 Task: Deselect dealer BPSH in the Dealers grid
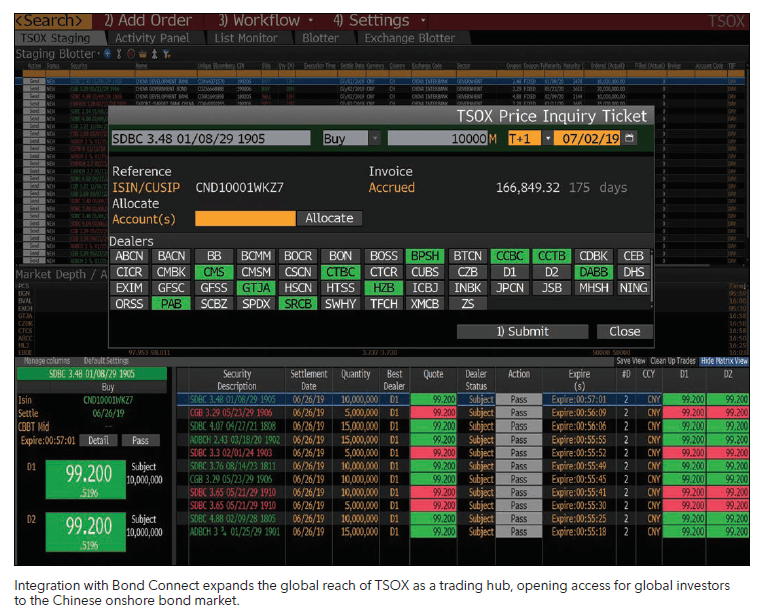(x=425, y=256)
